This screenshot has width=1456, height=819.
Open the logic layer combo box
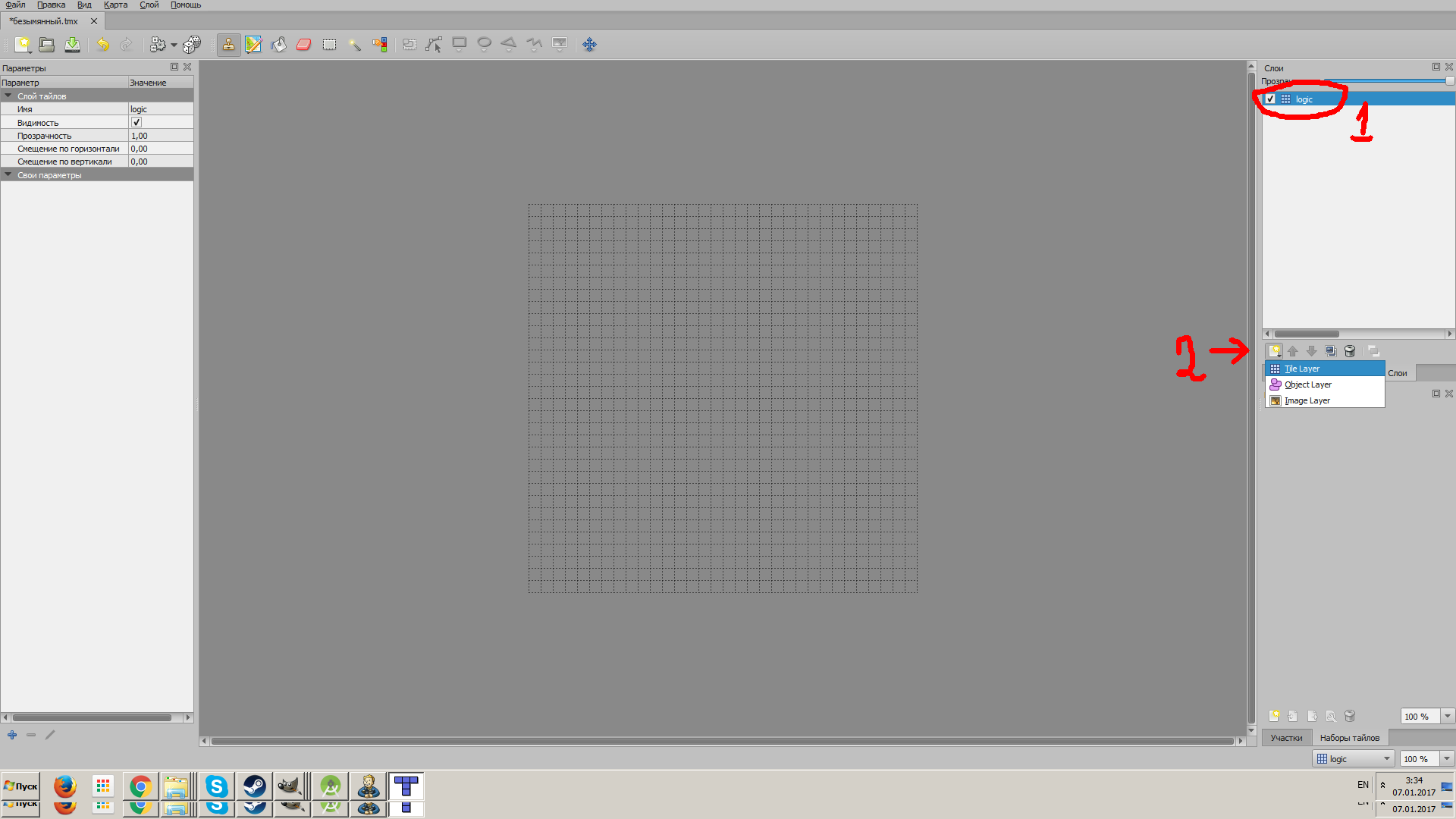point(1354,759)
